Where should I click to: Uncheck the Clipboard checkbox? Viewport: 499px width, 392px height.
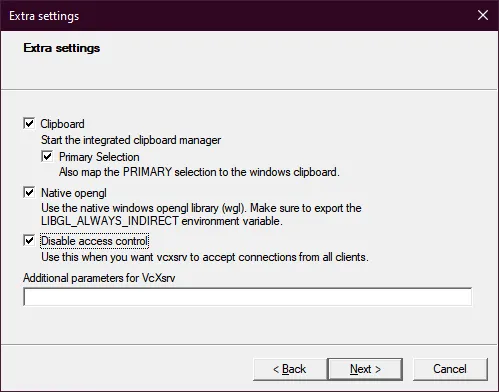point(29,123)
